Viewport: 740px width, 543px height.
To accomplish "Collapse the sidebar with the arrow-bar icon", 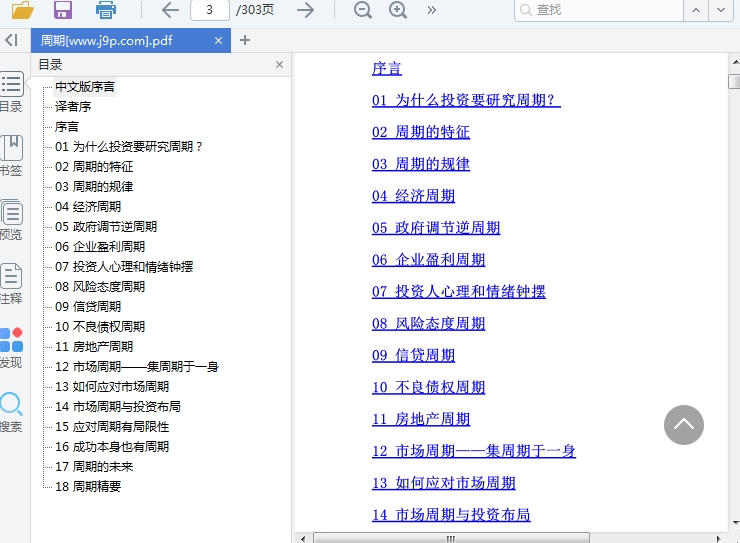I will click(12, 40).
